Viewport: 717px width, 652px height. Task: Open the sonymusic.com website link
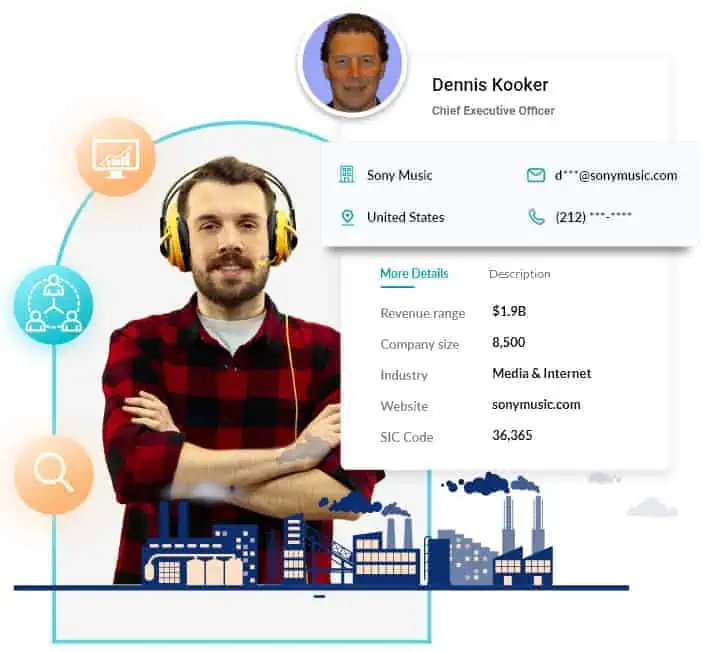(536, 405)
